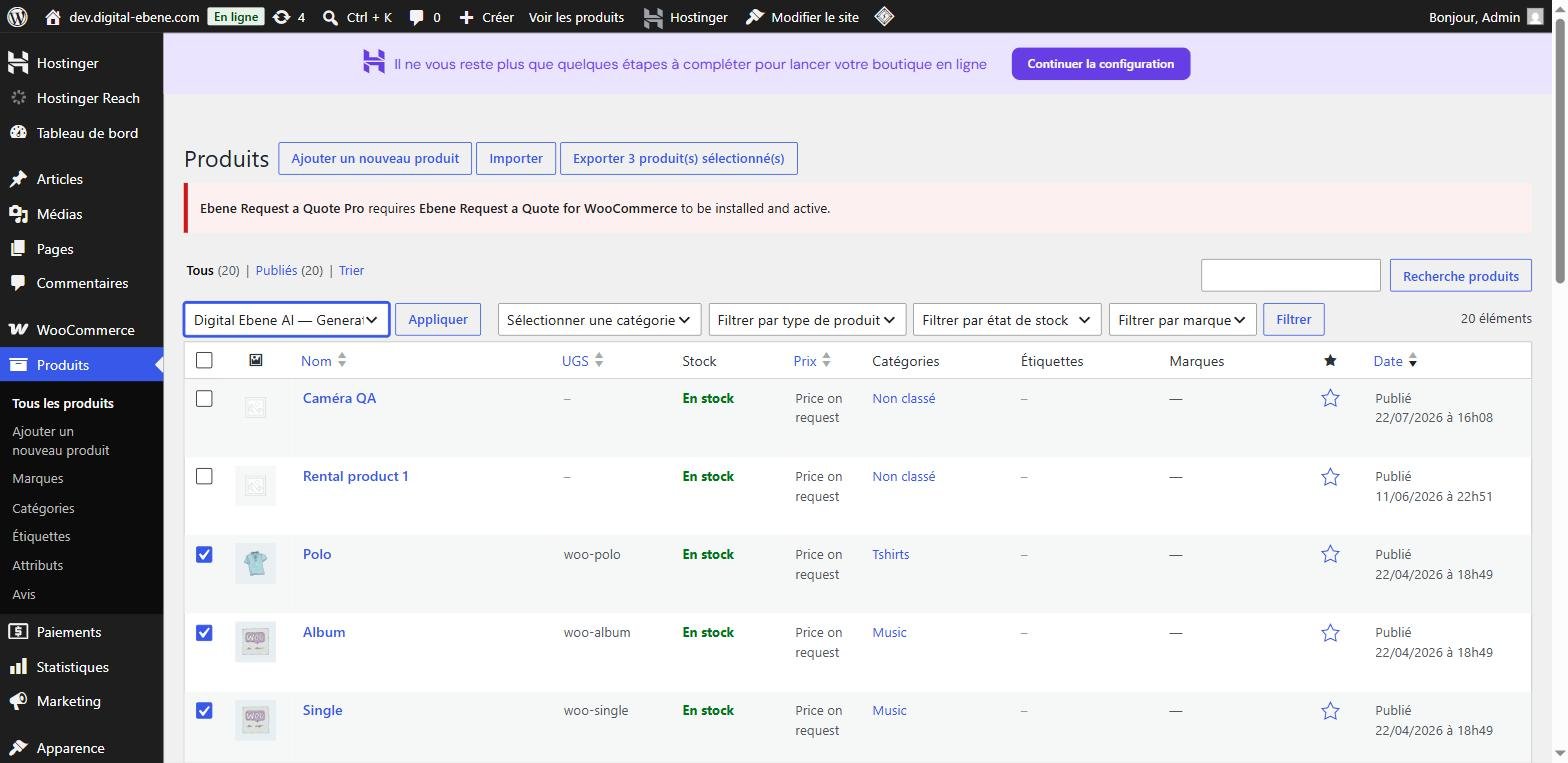Open search with the Ctrl + K magnifier
Viewport: 1568px width, 763px height.
click(330, 17)
